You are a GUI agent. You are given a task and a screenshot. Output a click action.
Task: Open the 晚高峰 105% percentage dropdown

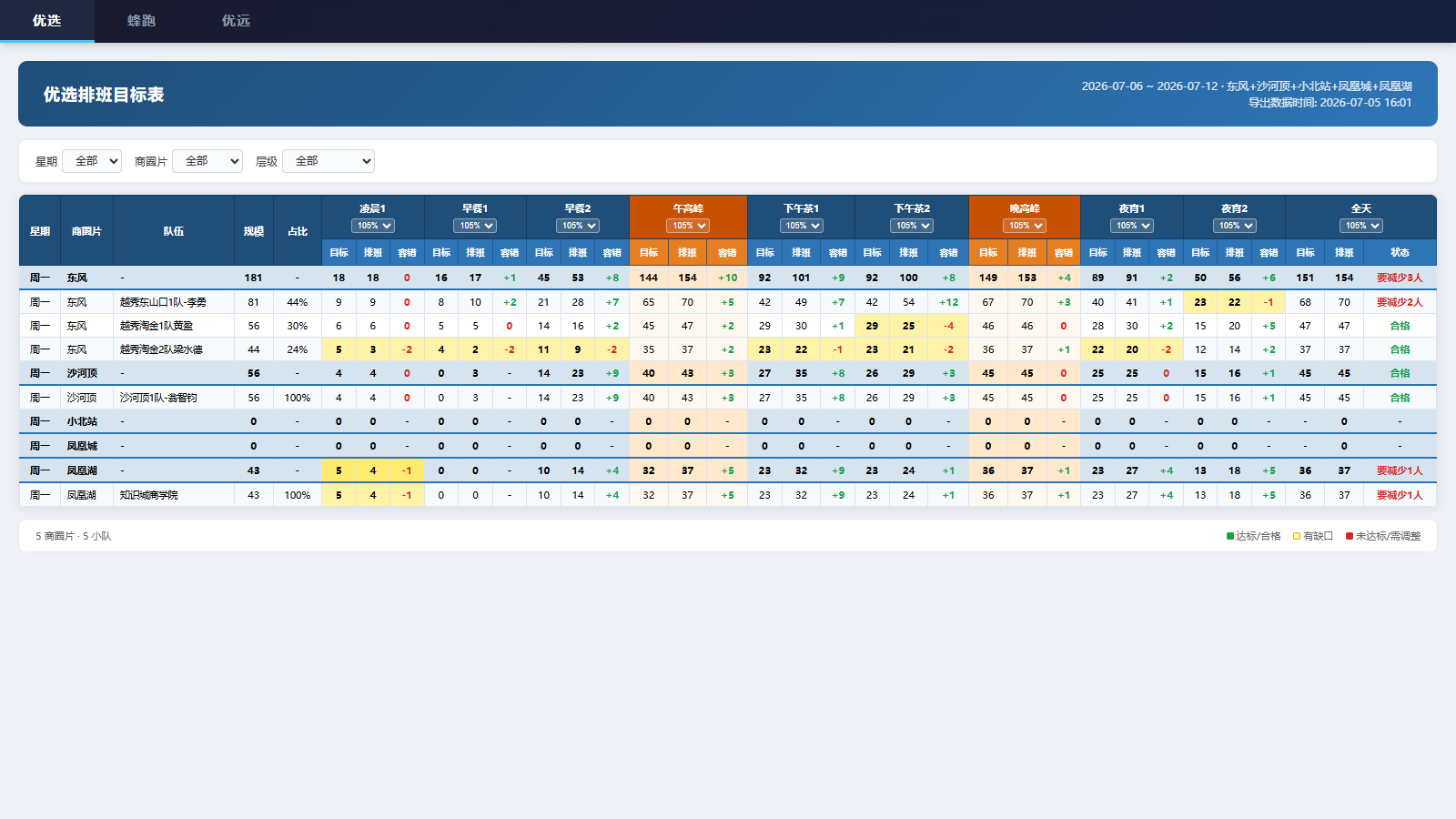point(1025,226)
